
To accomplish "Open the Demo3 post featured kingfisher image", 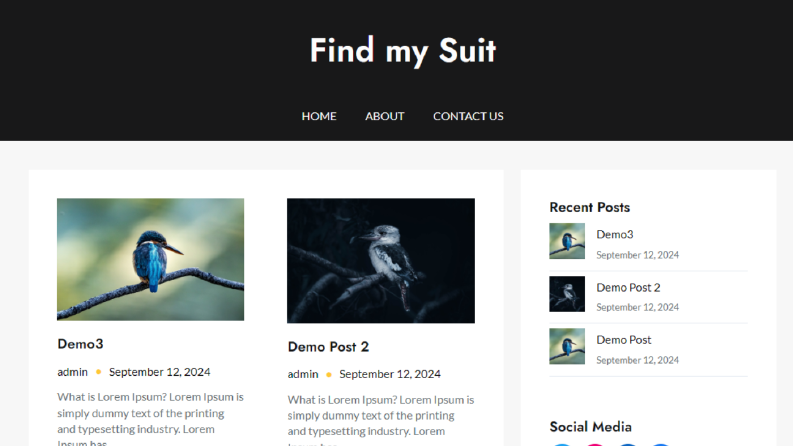I will 150,259.
